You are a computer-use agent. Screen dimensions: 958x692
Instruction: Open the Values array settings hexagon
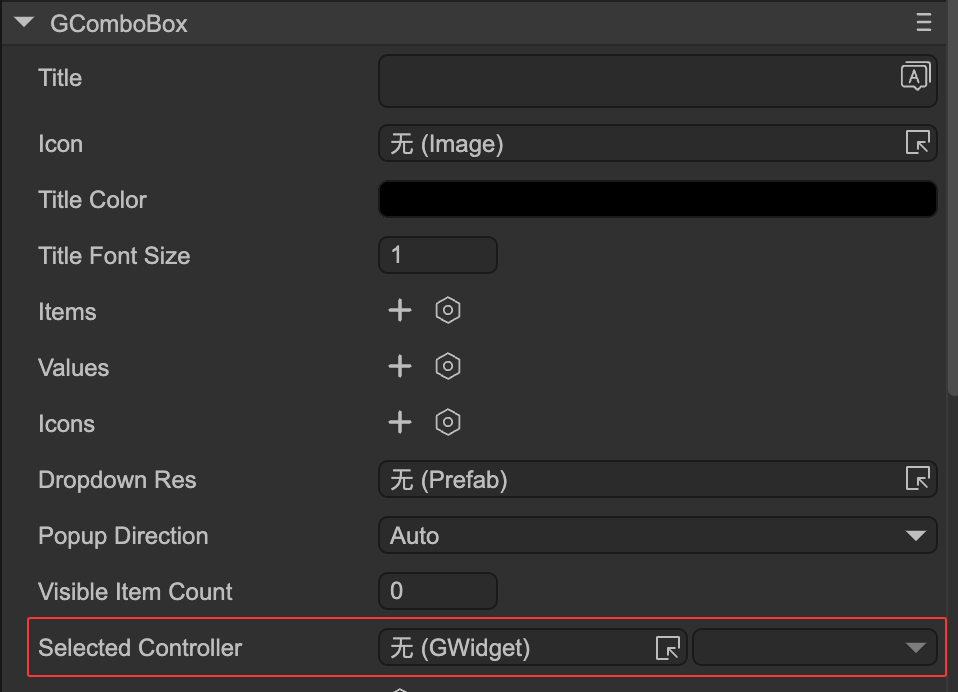tap(448, 367)
